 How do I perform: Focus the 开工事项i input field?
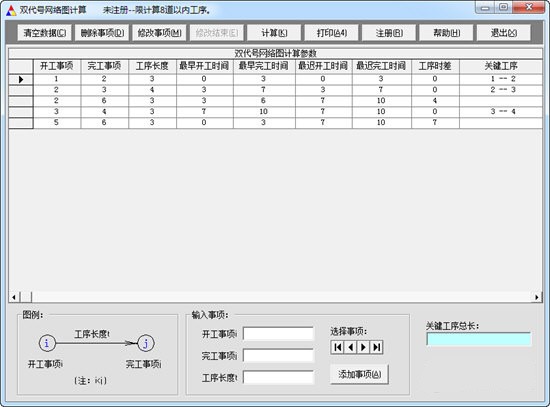(x=278, y=334)
